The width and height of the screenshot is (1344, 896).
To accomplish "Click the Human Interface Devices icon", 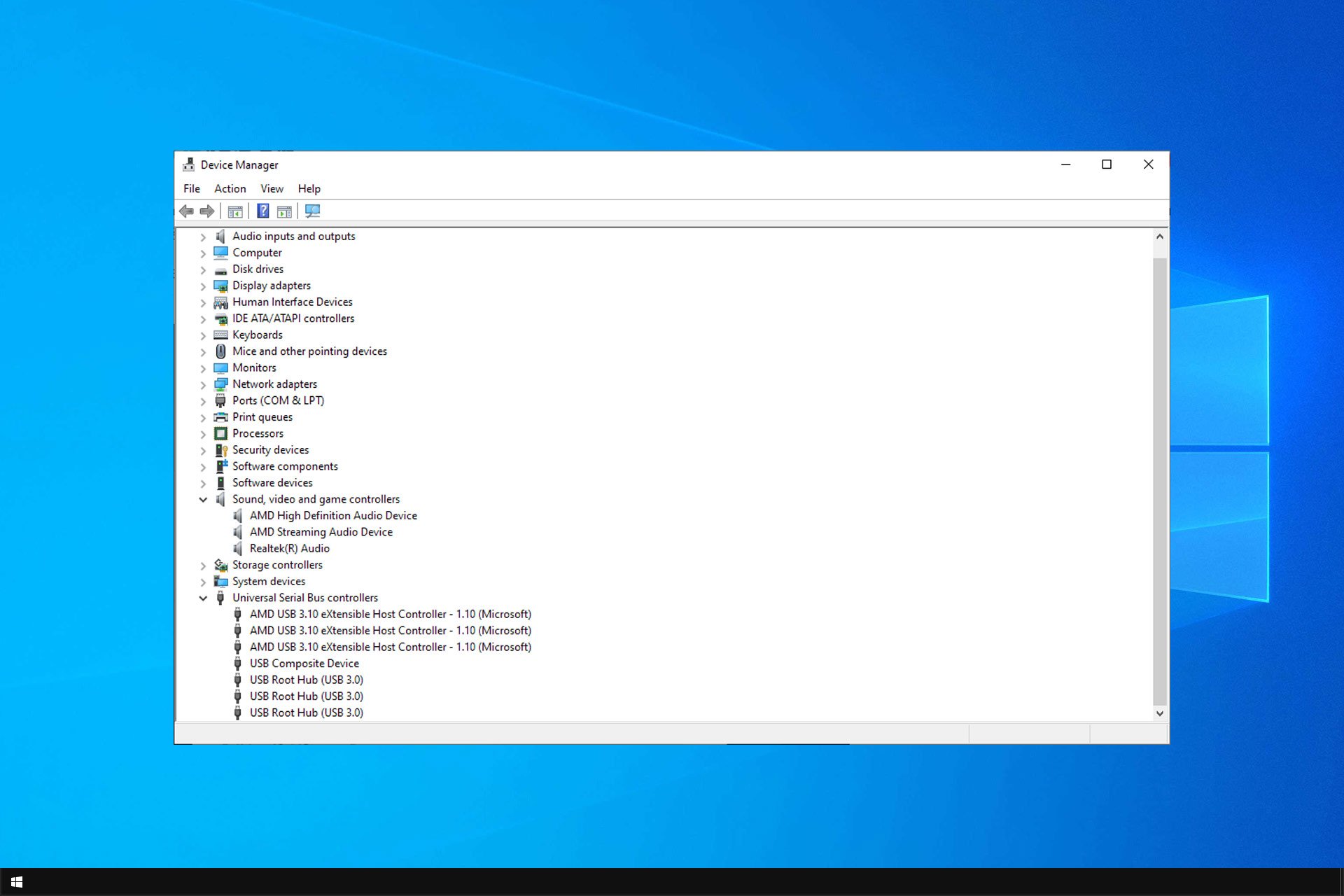I will [220, 302].
